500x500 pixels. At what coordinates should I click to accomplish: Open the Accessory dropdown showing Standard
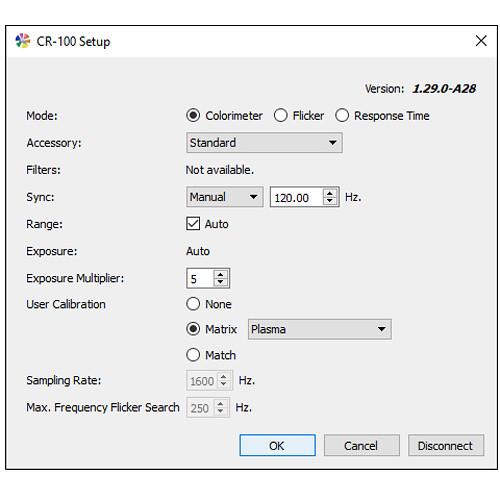tap(264, 143)
